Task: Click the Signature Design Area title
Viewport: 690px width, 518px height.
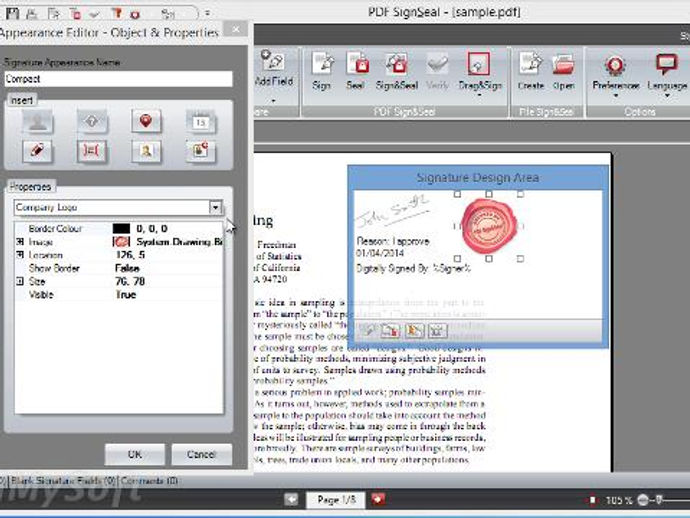Action: coord(477,177)
